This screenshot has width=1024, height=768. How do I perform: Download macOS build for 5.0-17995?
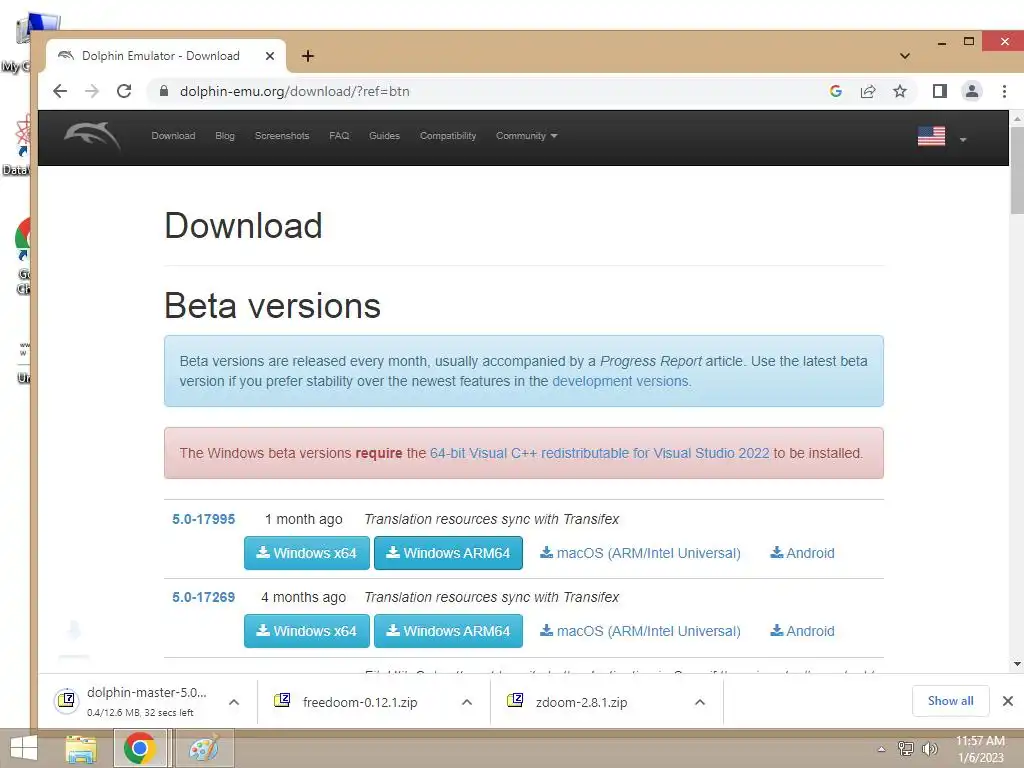(640, 553)
